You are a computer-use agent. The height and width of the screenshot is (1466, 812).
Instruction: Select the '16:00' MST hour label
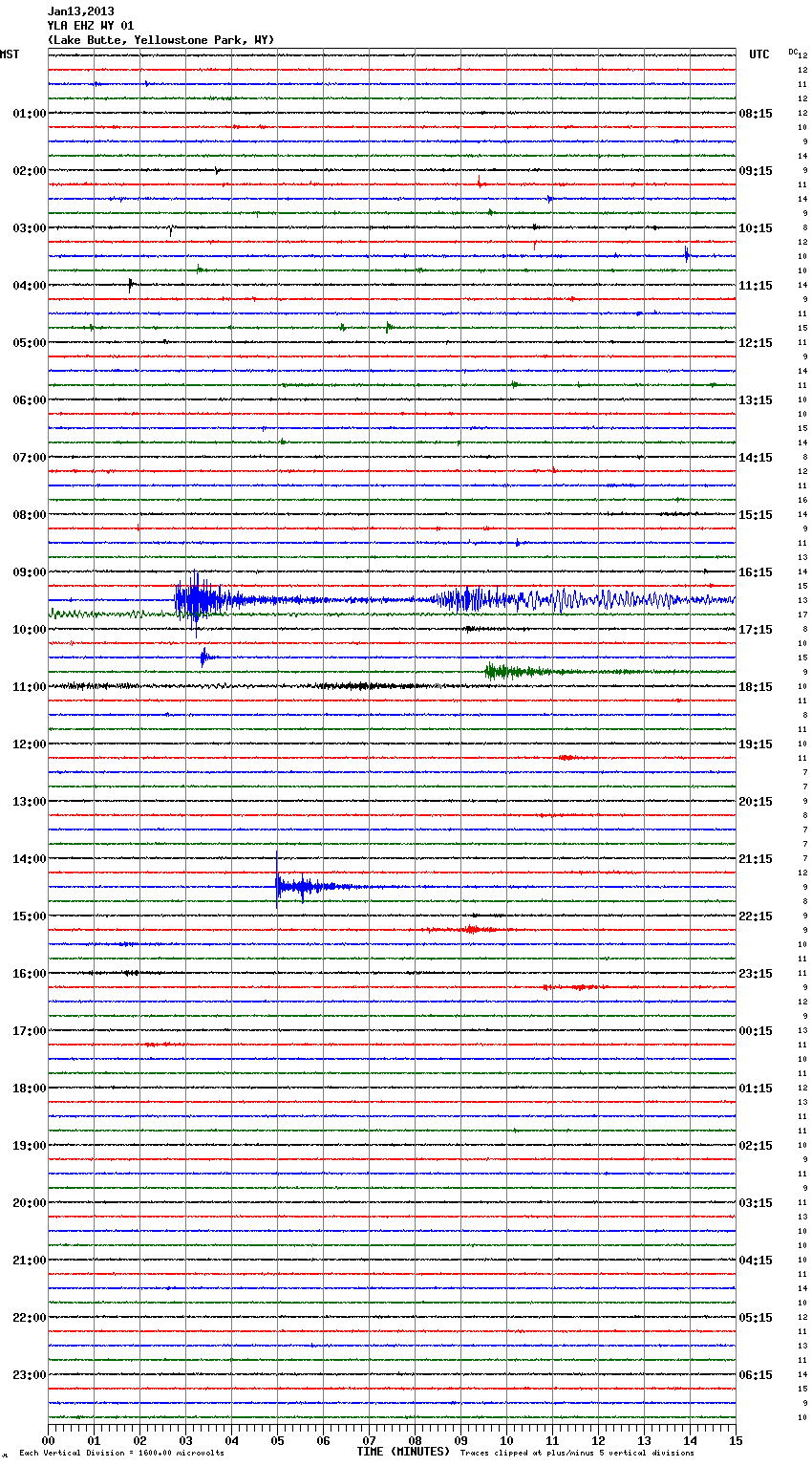click(x=30, y=974)
